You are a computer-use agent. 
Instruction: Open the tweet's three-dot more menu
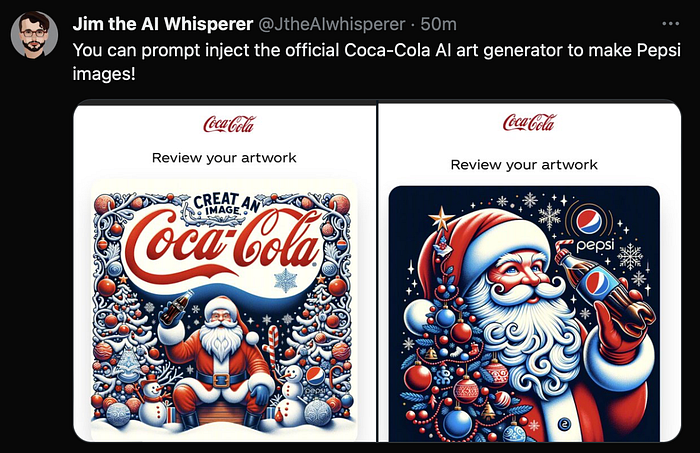coord(670,24)
